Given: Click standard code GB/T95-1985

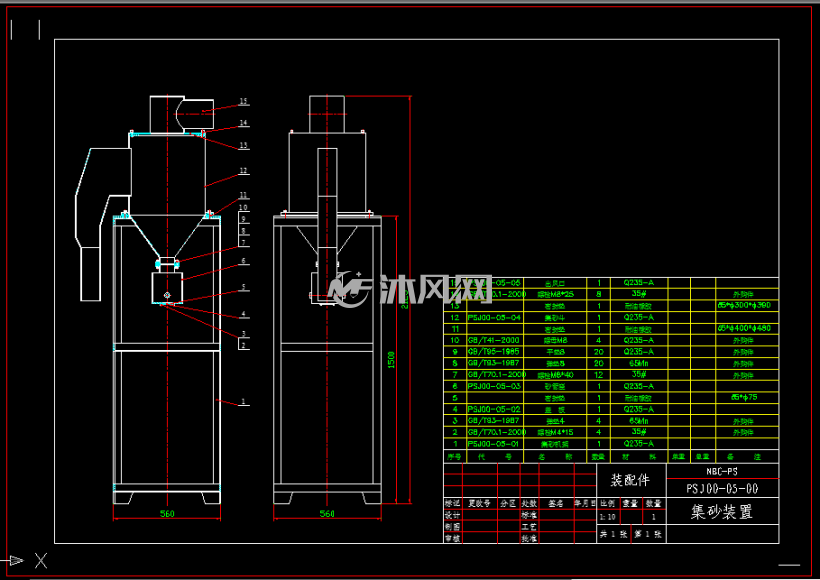Looking at the screenshot, I should pos(494,351).
